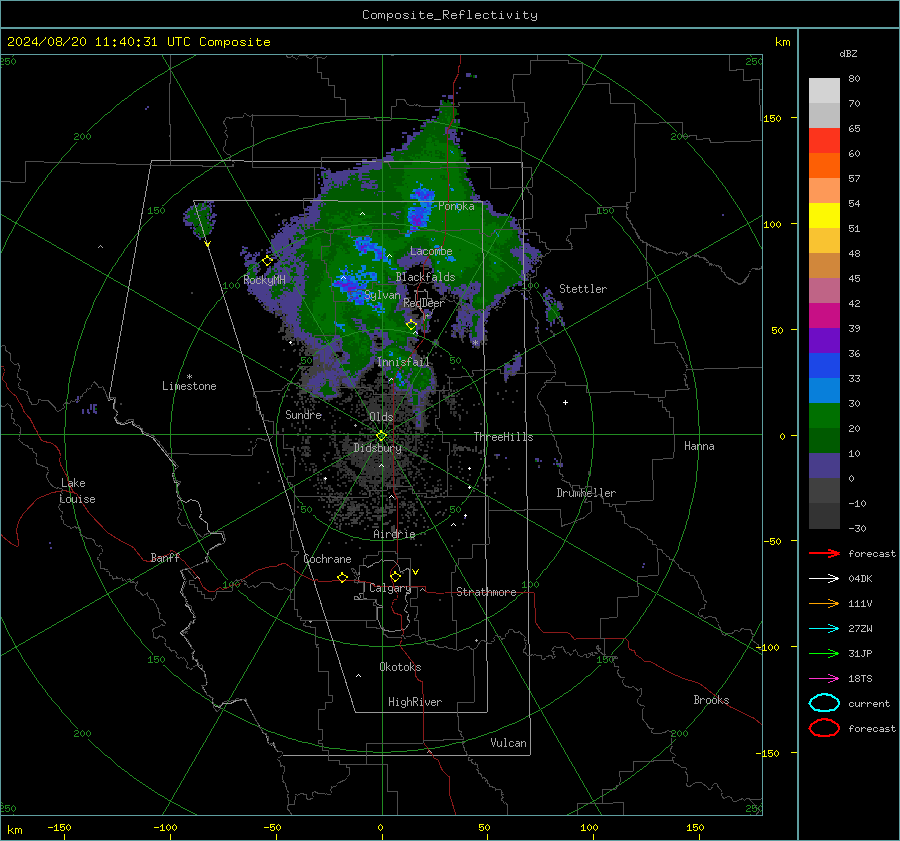Viewport: 900px width, 841px height.
Task: Click white plus marker west of Hanna
Action: click(x=565, y=402)
